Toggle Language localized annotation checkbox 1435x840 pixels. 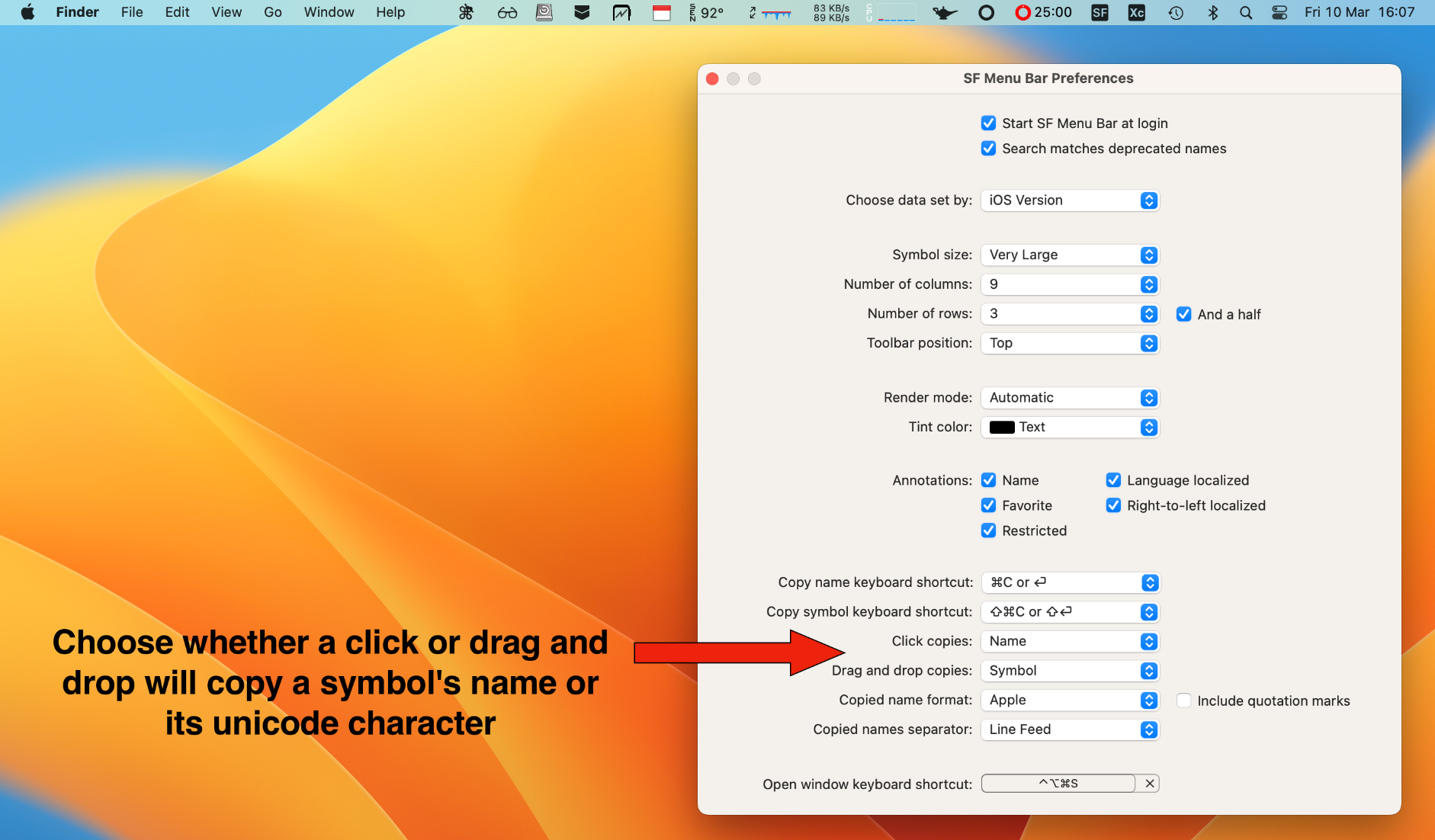pyautogui.click(x=1113, y=480)
